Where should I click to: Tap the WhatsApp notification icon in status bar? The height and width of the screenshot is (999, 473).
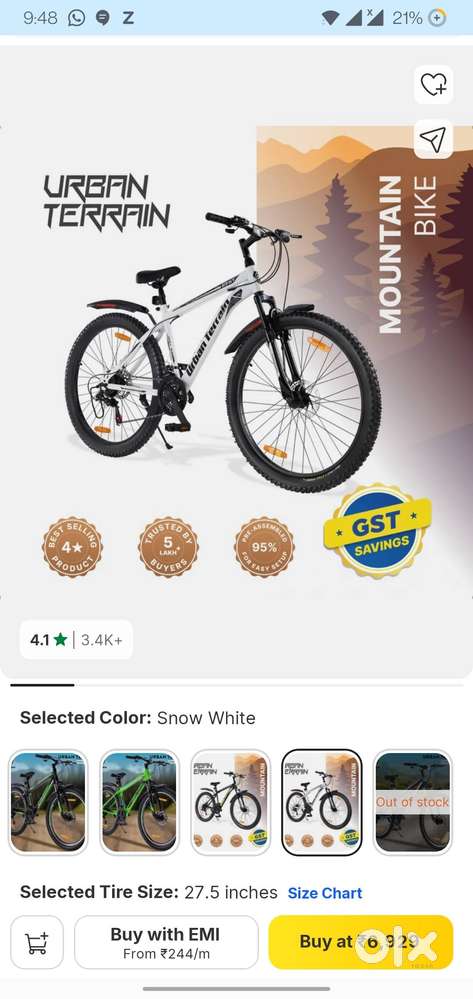coord(76,18)
